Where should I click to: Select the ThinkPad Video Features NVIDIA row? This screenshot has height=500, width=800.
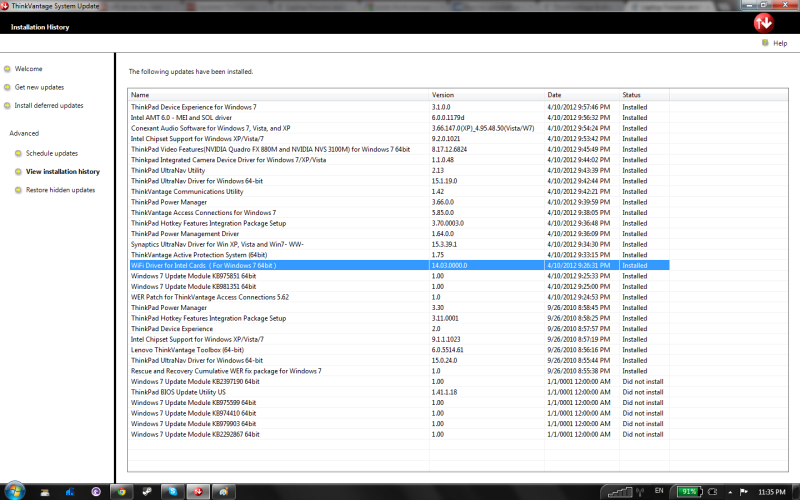(399, 149)
